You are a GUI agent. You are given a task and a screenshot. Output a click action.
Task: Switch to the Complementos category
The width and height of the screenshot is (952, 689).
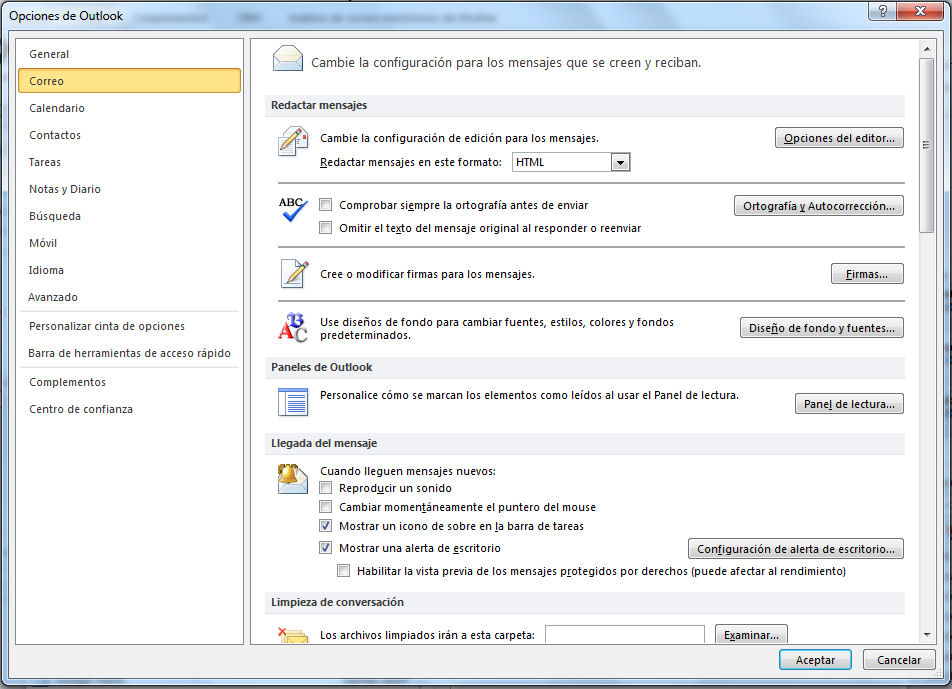(129, 382)
